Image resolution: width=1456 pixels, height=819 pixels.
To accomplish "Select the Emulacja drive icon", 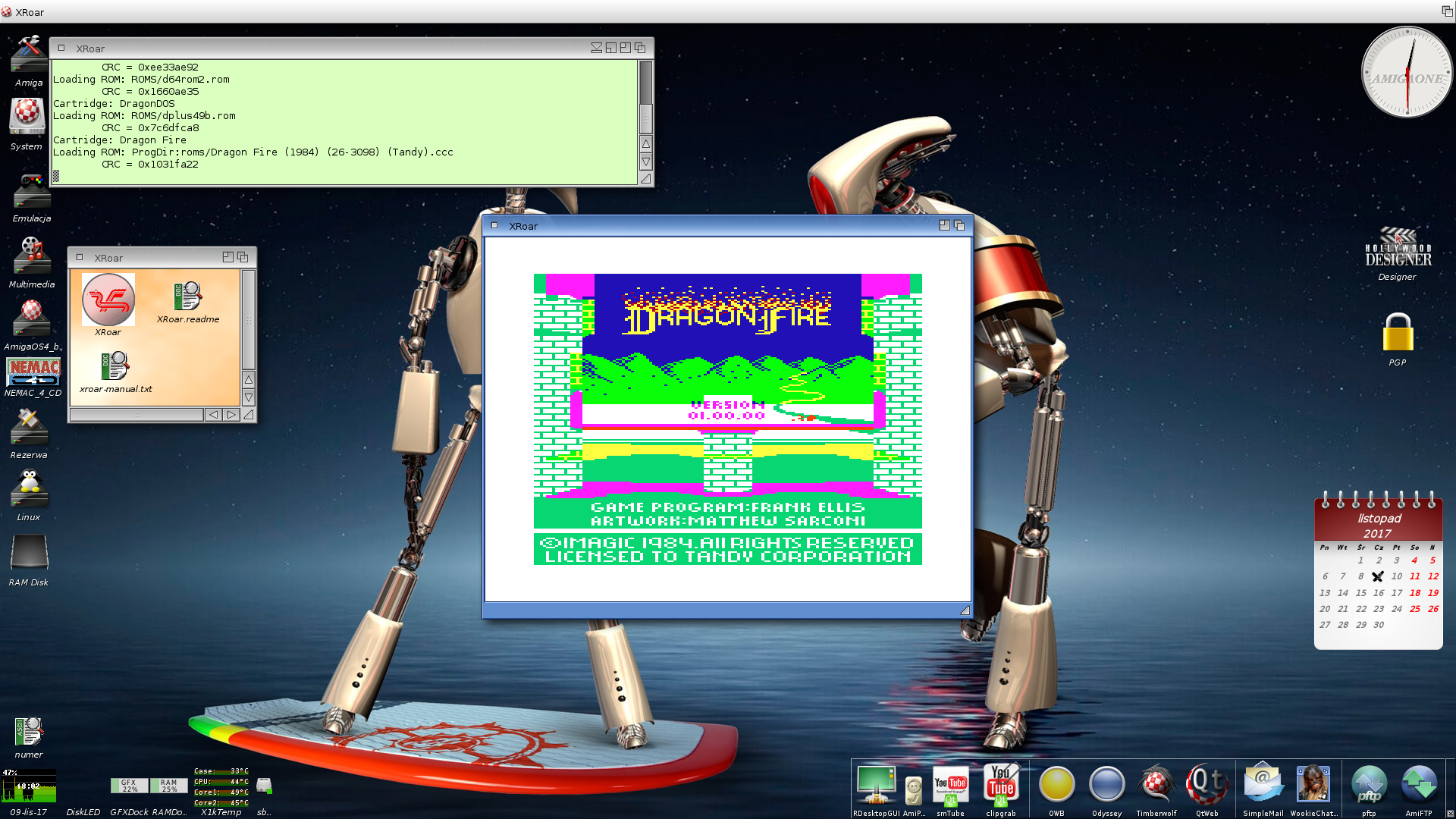I will pos(32,191).
